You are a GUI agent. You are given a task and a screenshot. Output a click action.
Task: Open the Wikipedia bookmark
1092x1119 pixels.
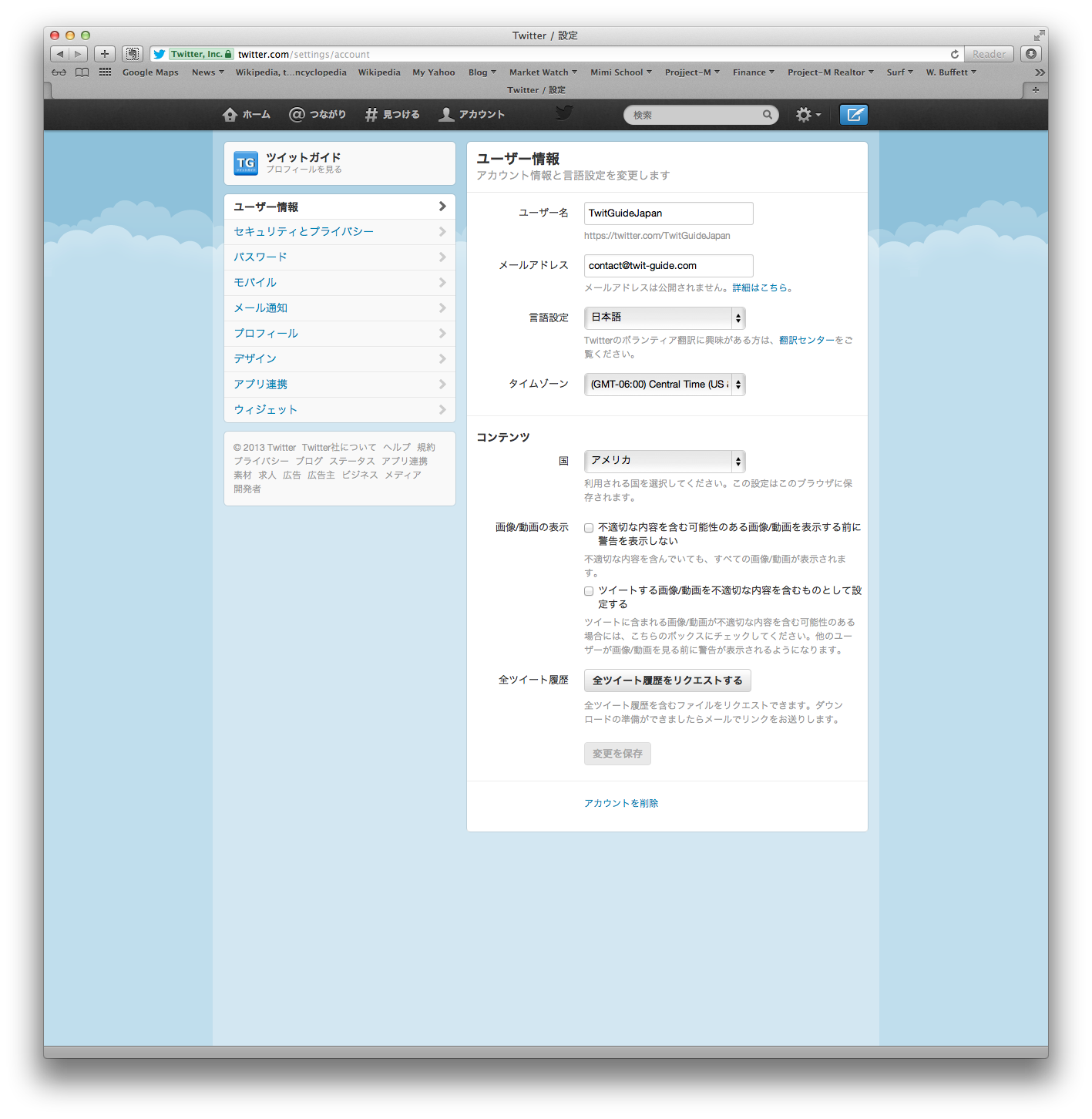coord(379,72)
